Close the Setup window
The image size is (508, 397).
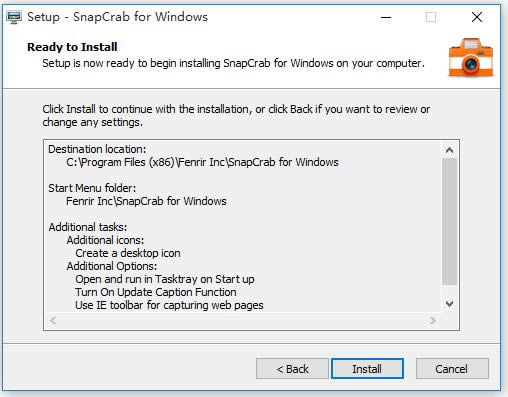pyautogui.click(x=477, y=17)
